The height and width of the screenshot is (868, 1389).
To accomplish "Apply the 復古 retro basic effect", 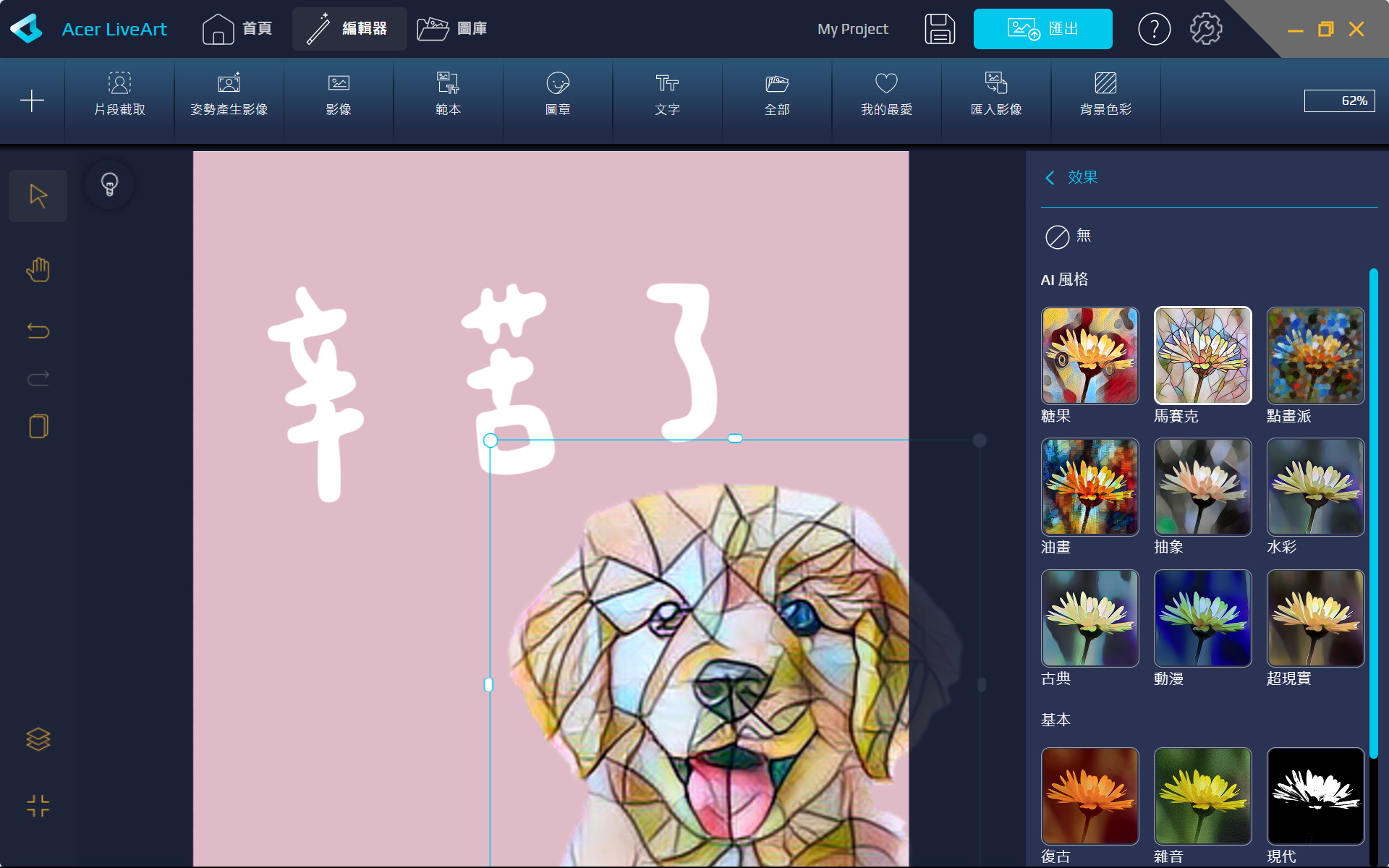I will pos(1089,796).
